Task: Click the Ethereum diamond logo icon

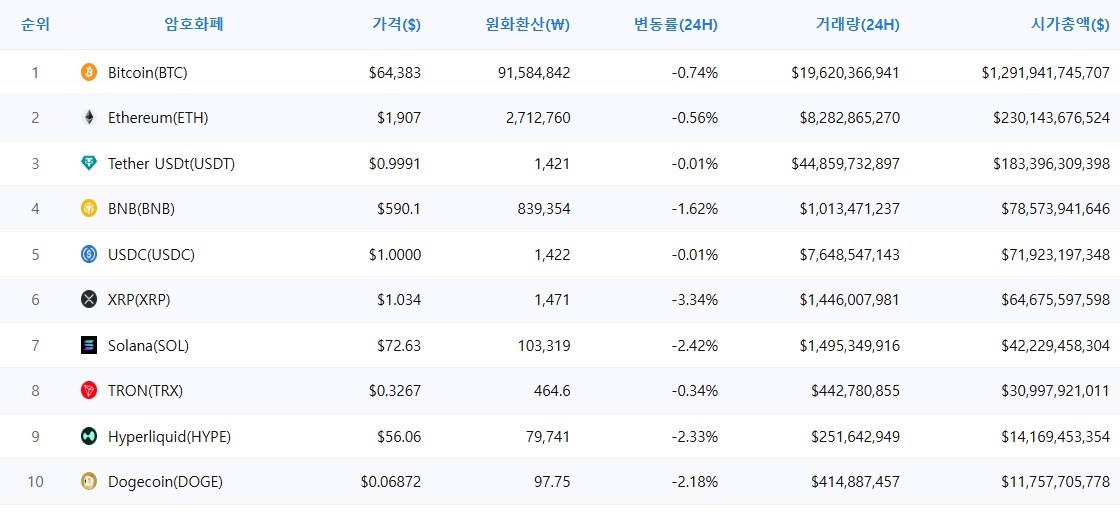Action: click(x=89, y=118)
